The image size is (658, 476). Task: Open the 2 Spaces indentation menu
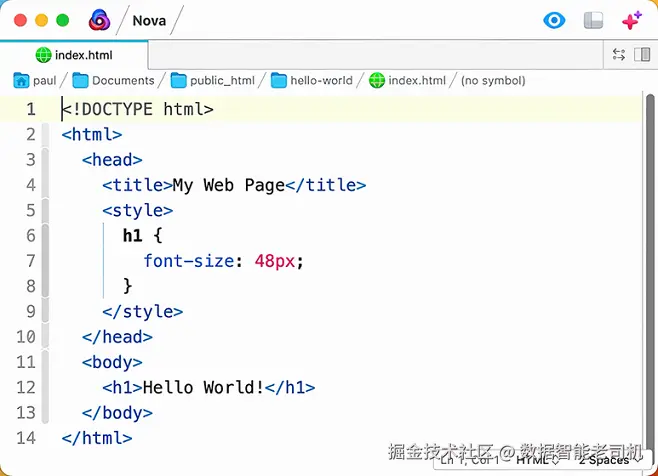(x=609, y=460)
